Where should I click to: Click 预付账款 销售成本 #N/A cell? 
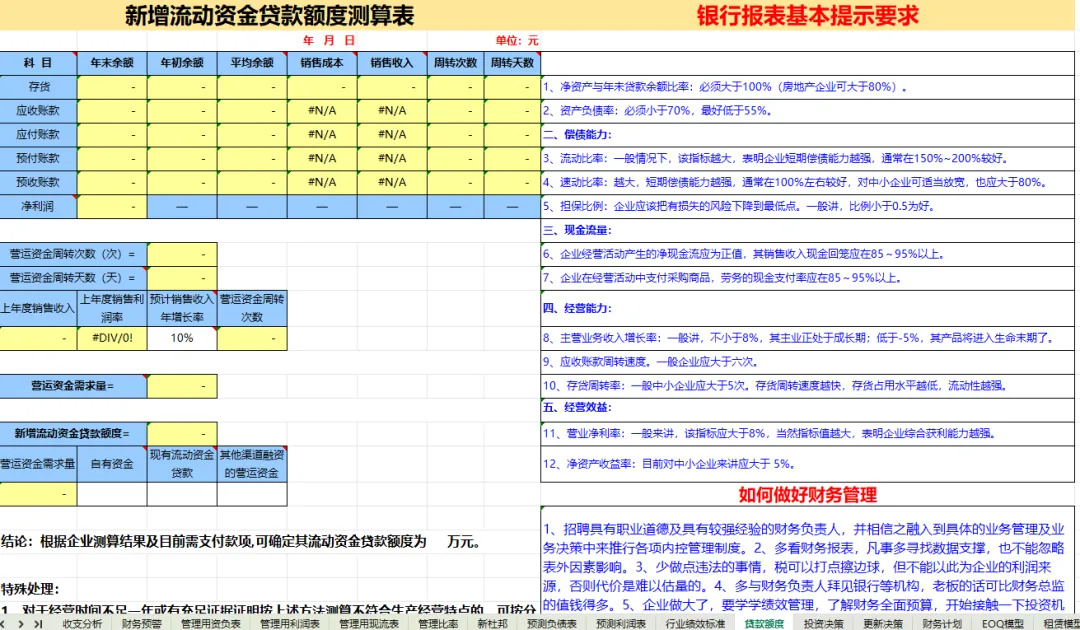tap(322, 158)
